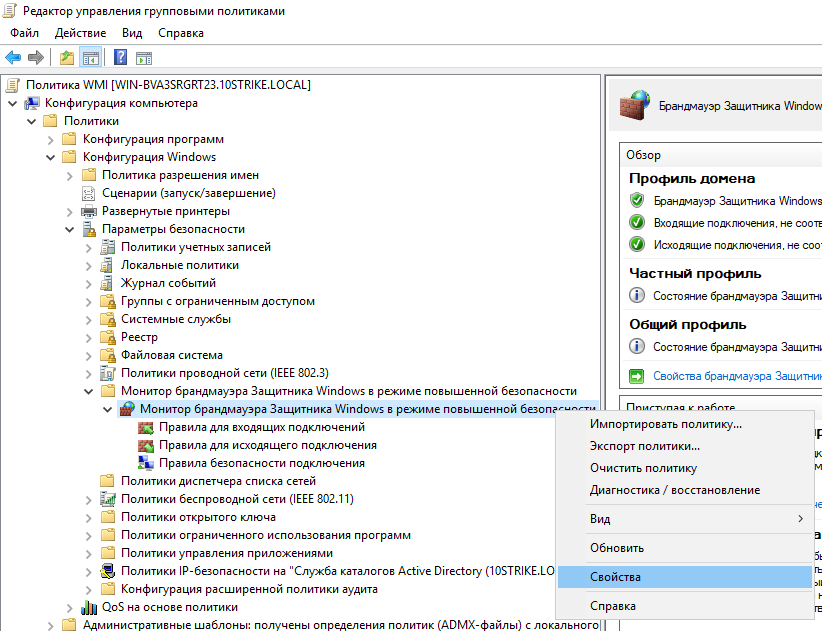The height and width of the screenshot is (631, 822).
Task: Click the green arrow icon beside Свойства брандмауэра link
Action: [x=636, y=376]
